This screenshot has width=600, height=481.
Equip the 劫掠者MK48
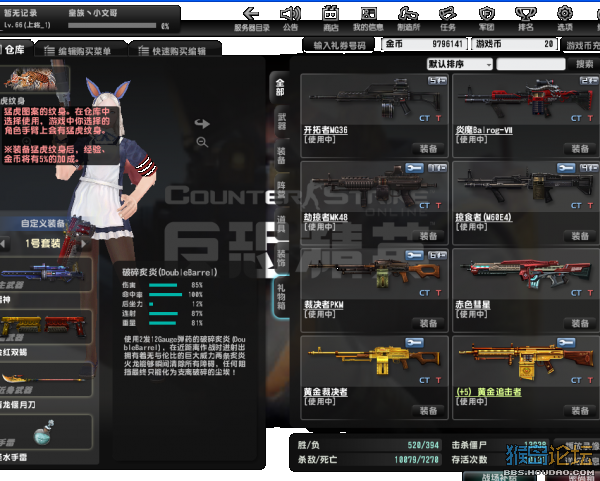coord(428,236)
